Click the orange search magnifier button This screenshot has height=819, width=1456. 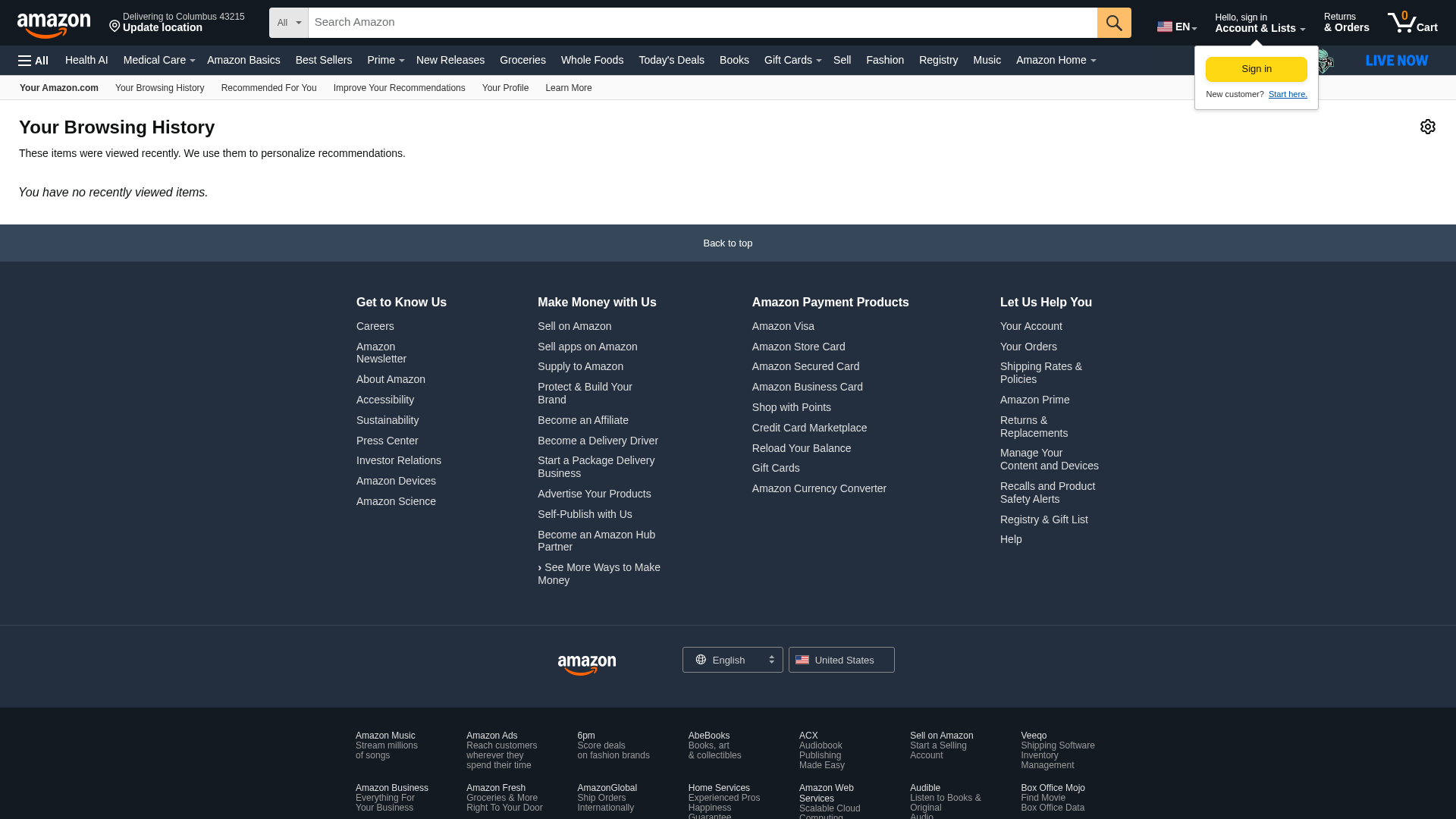pos(1114,23)
